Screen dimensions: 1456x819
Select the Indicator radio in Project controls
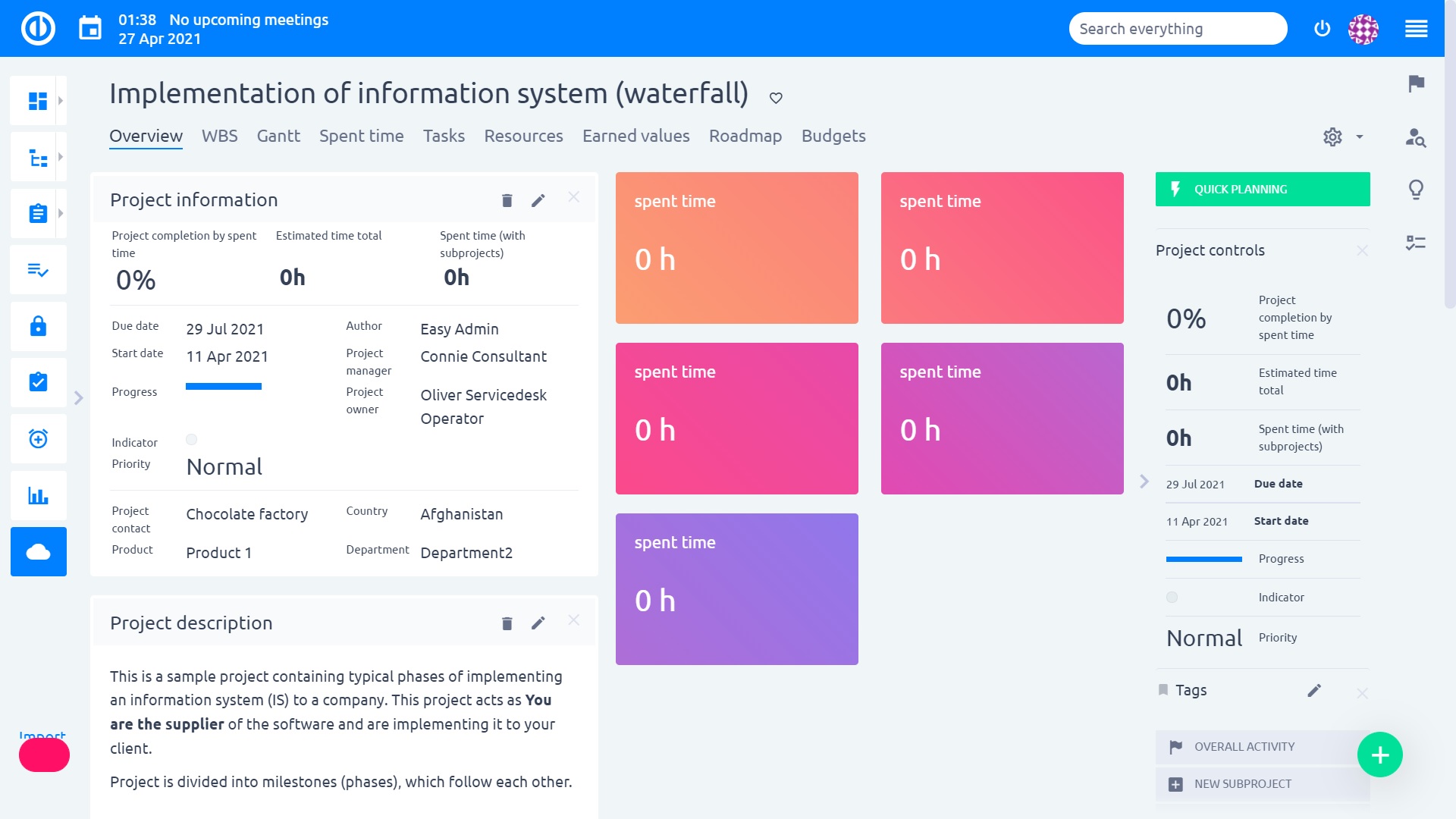[x=1172, y=597]
